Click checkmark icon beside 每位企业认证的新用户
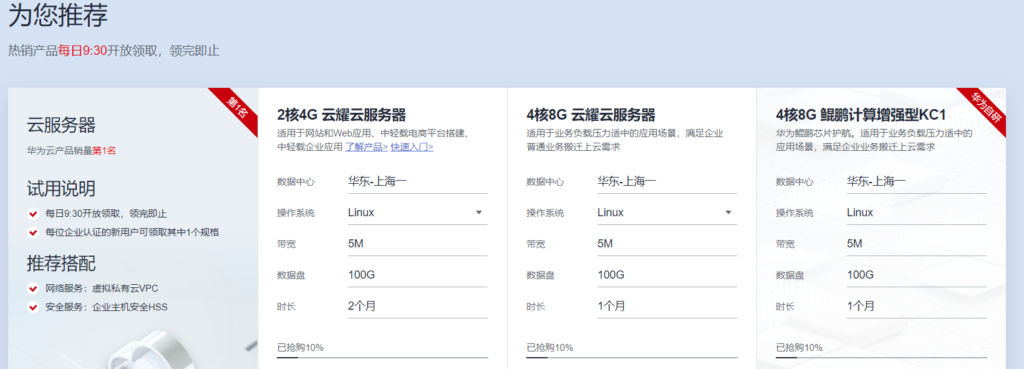This screenshot has height=369, width=1024. click(x=33, y=232)
